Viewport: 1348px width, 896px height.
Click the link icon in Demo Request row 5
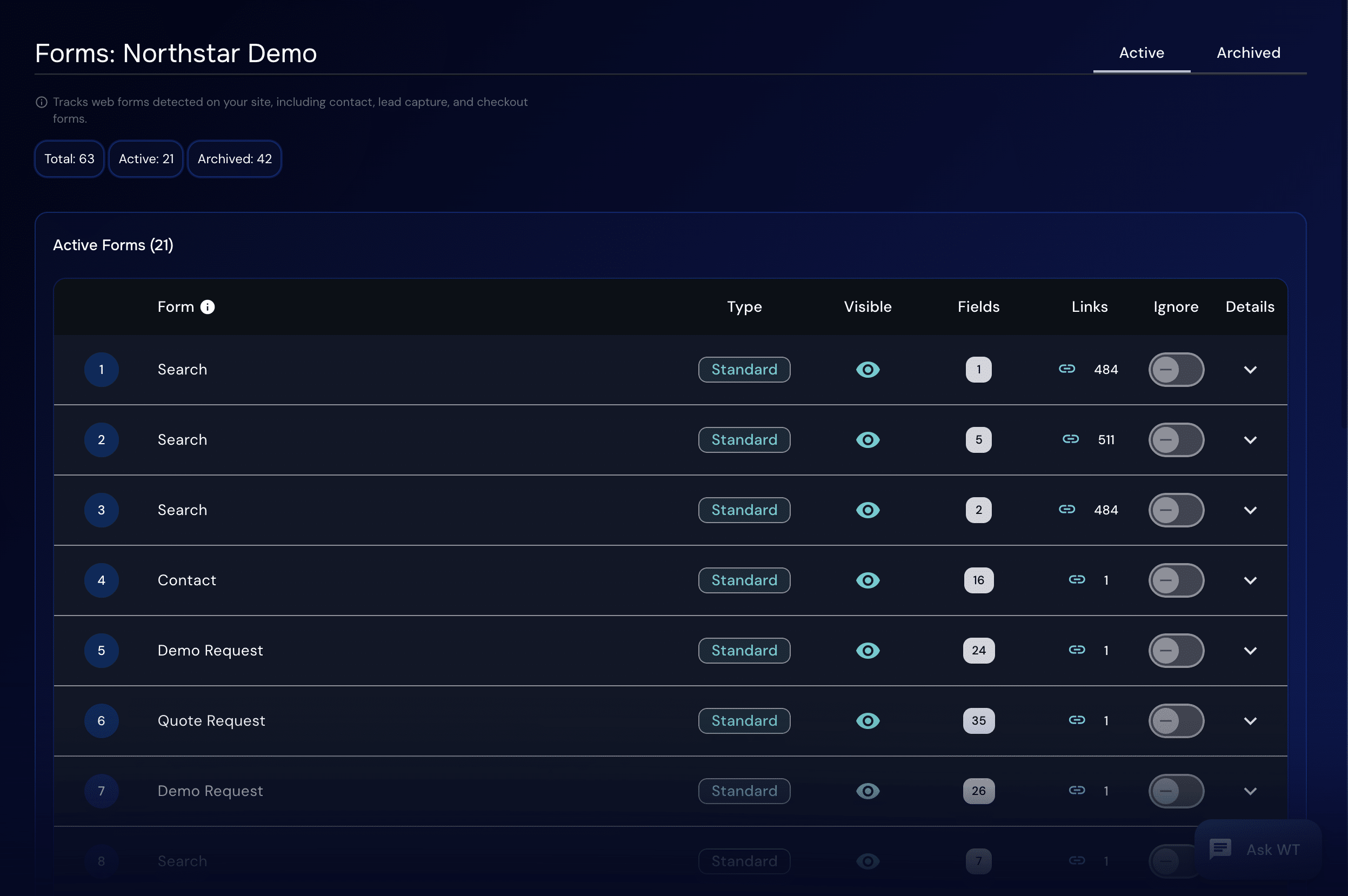1077,650
